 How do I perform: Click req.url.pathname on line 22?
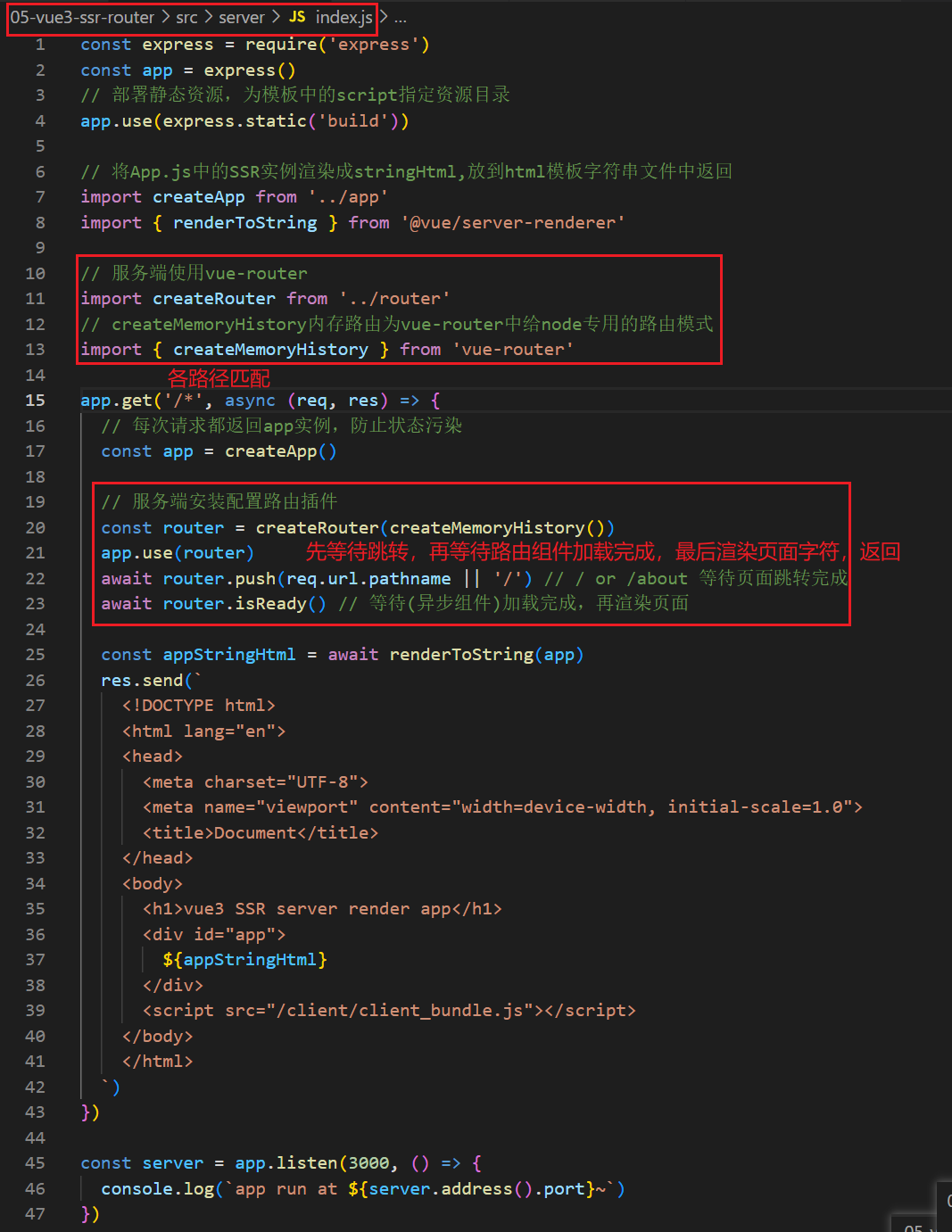click(368, 579)
